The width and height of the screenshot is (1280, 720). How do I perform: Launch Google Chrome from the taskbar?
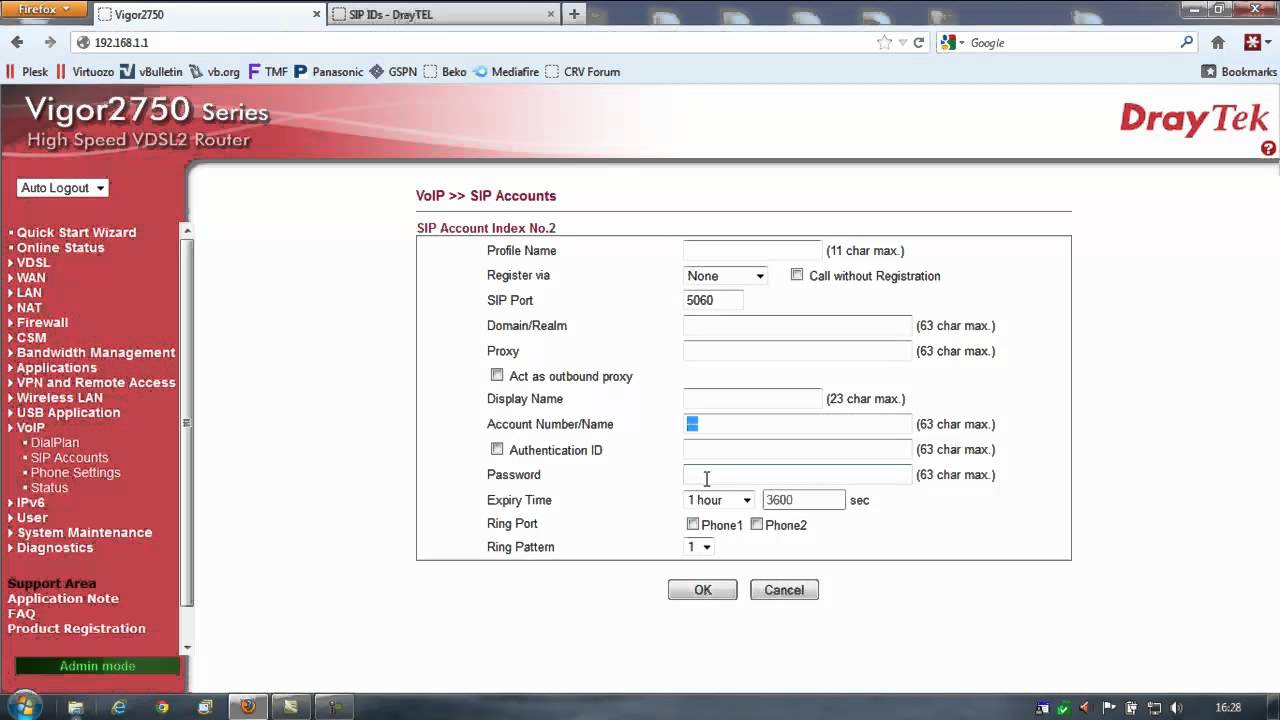tap(162, 707)
